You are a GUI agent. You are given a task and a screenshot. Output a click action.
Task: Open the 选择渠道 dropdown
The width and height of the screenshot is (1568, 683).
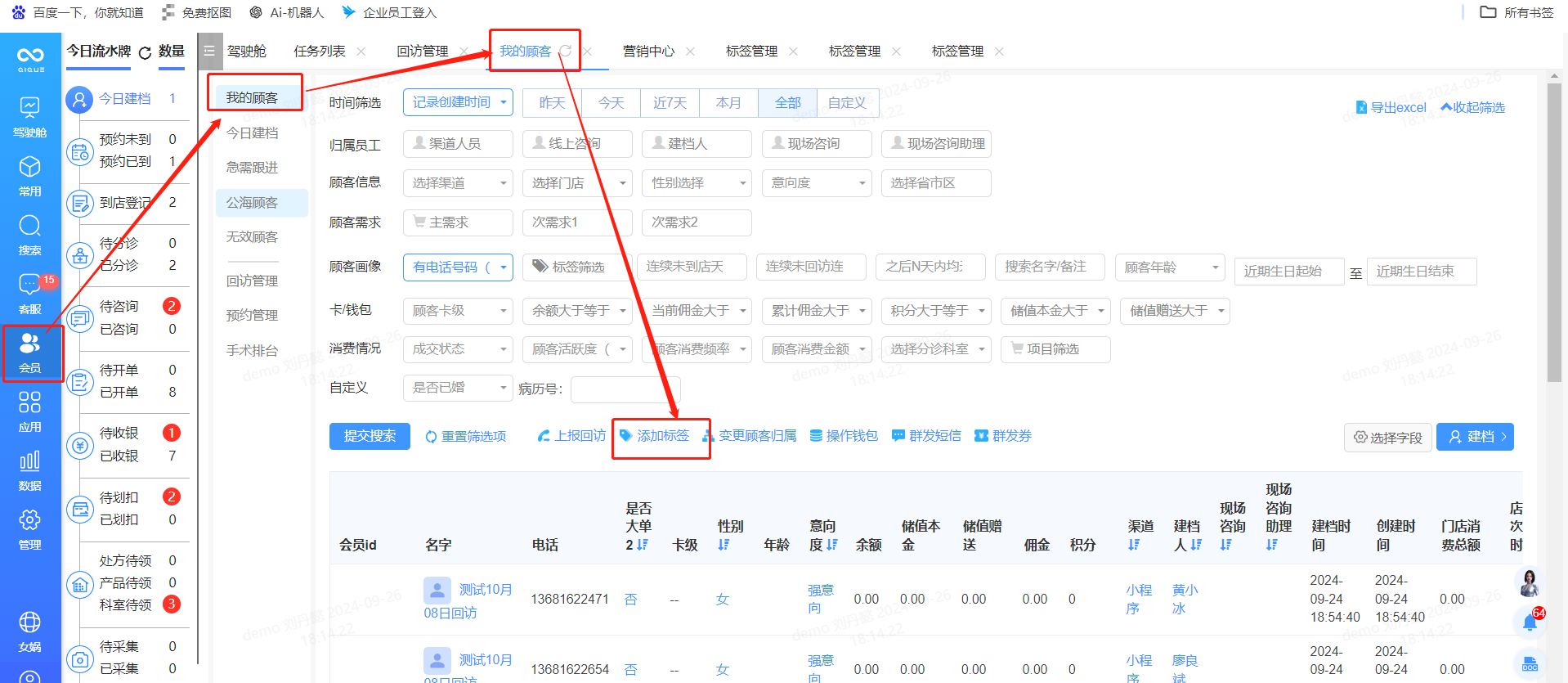(458, 183)
